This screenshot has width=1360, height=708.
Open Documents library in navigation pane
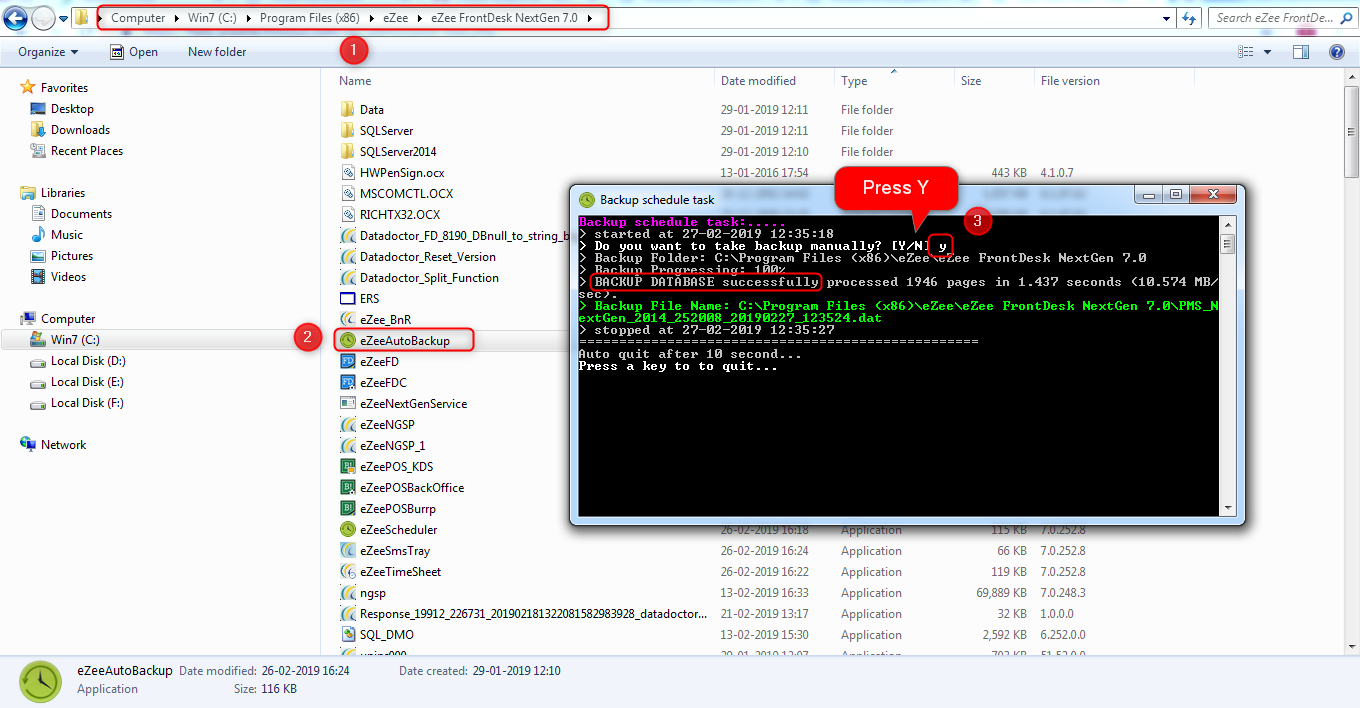pyautogui.click(x=81, y=214)
